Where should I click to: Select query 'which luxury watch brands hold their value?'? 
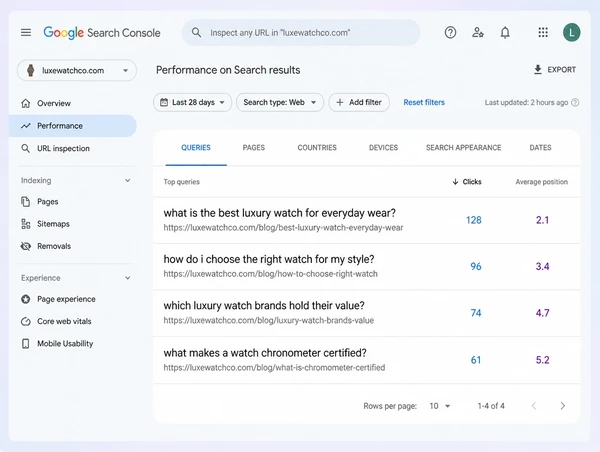264,305
